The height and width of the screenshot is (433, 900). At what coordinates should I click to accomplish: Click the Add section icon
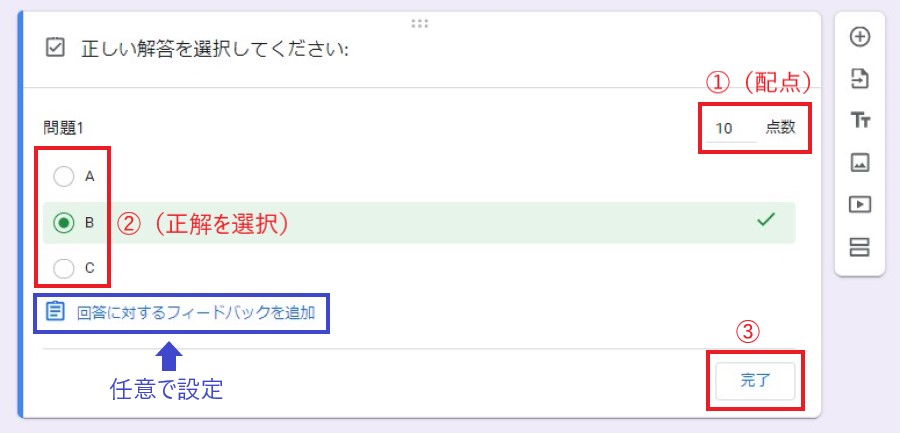pos(859,247)
